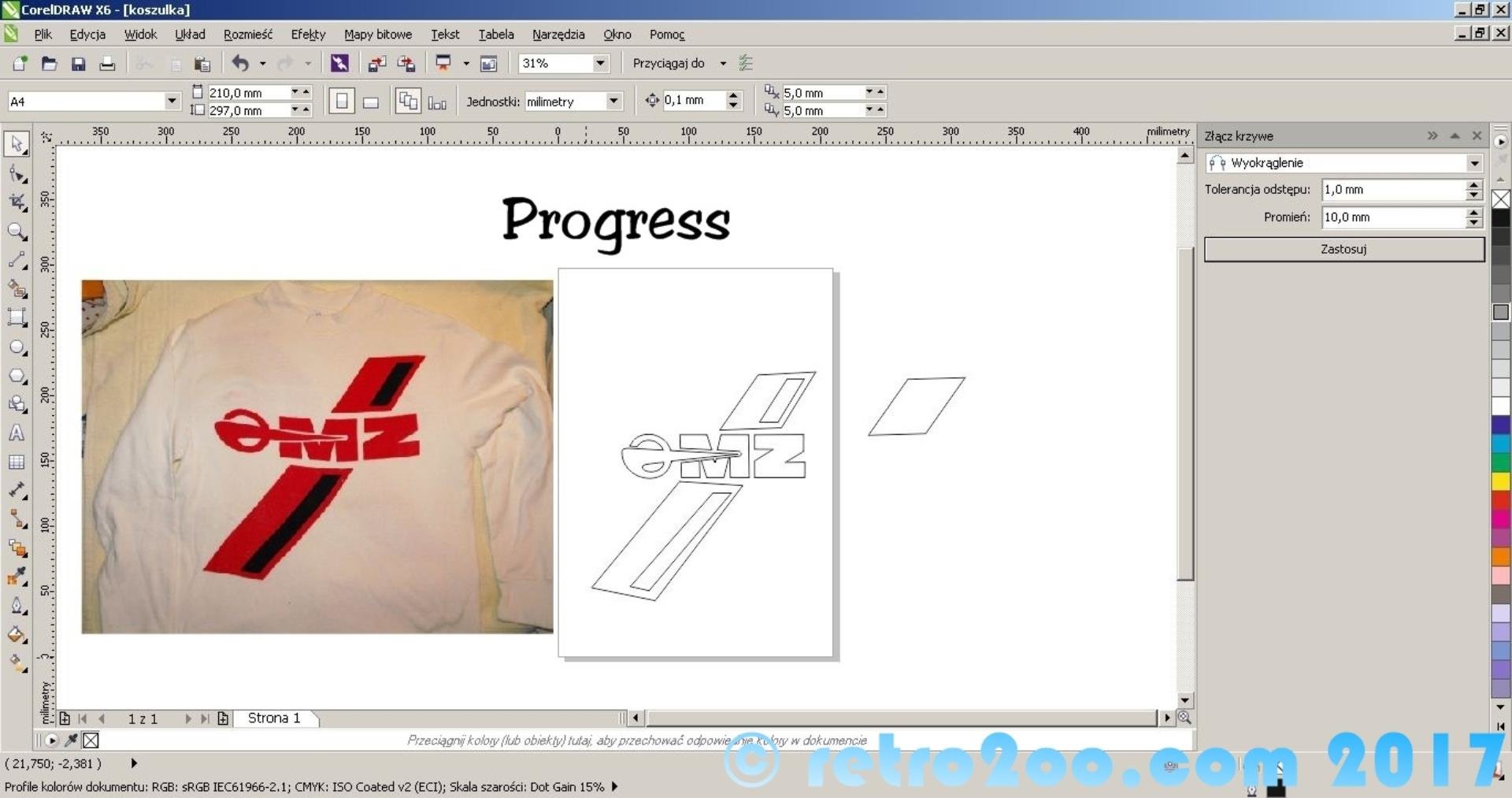The image size is (1512, 798).
Task: Click the Print icon
Action: 107,64
